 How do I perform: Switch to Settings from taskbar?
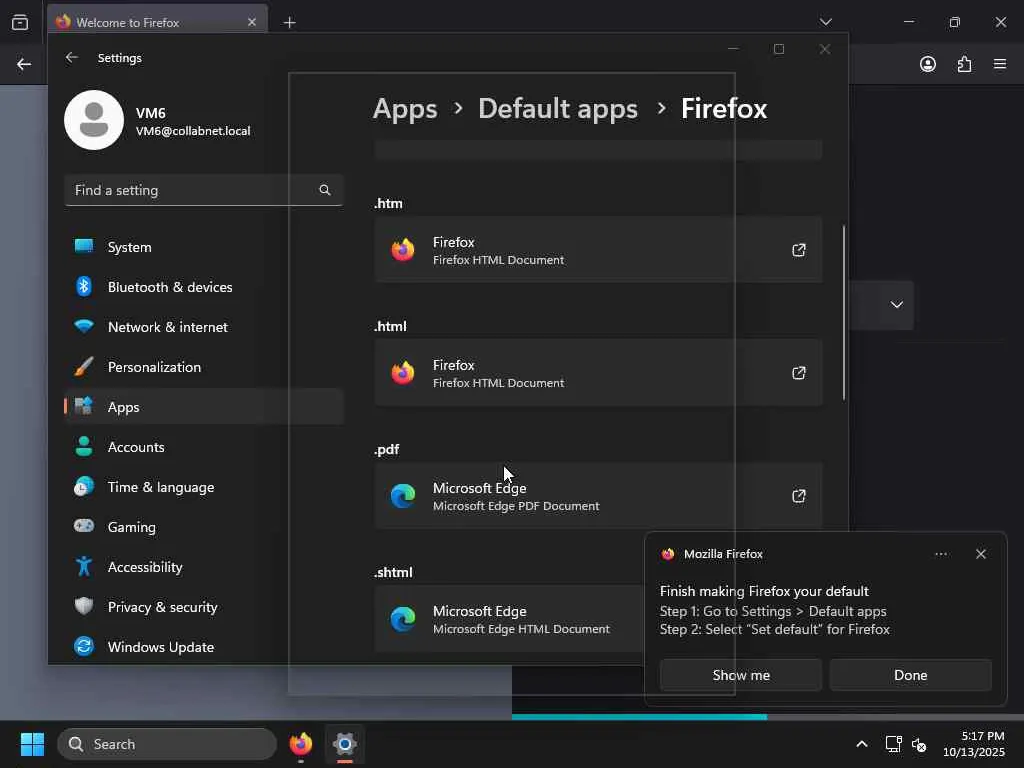point(345,744)
